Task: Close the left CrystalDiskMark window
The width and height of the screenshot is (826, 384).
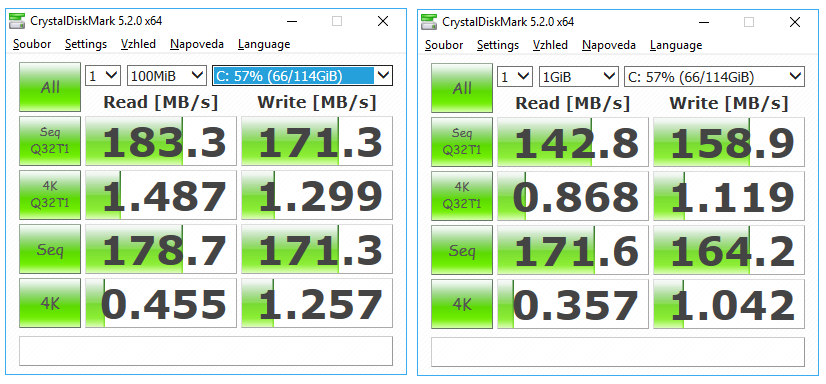Action: tap(383, 21)
